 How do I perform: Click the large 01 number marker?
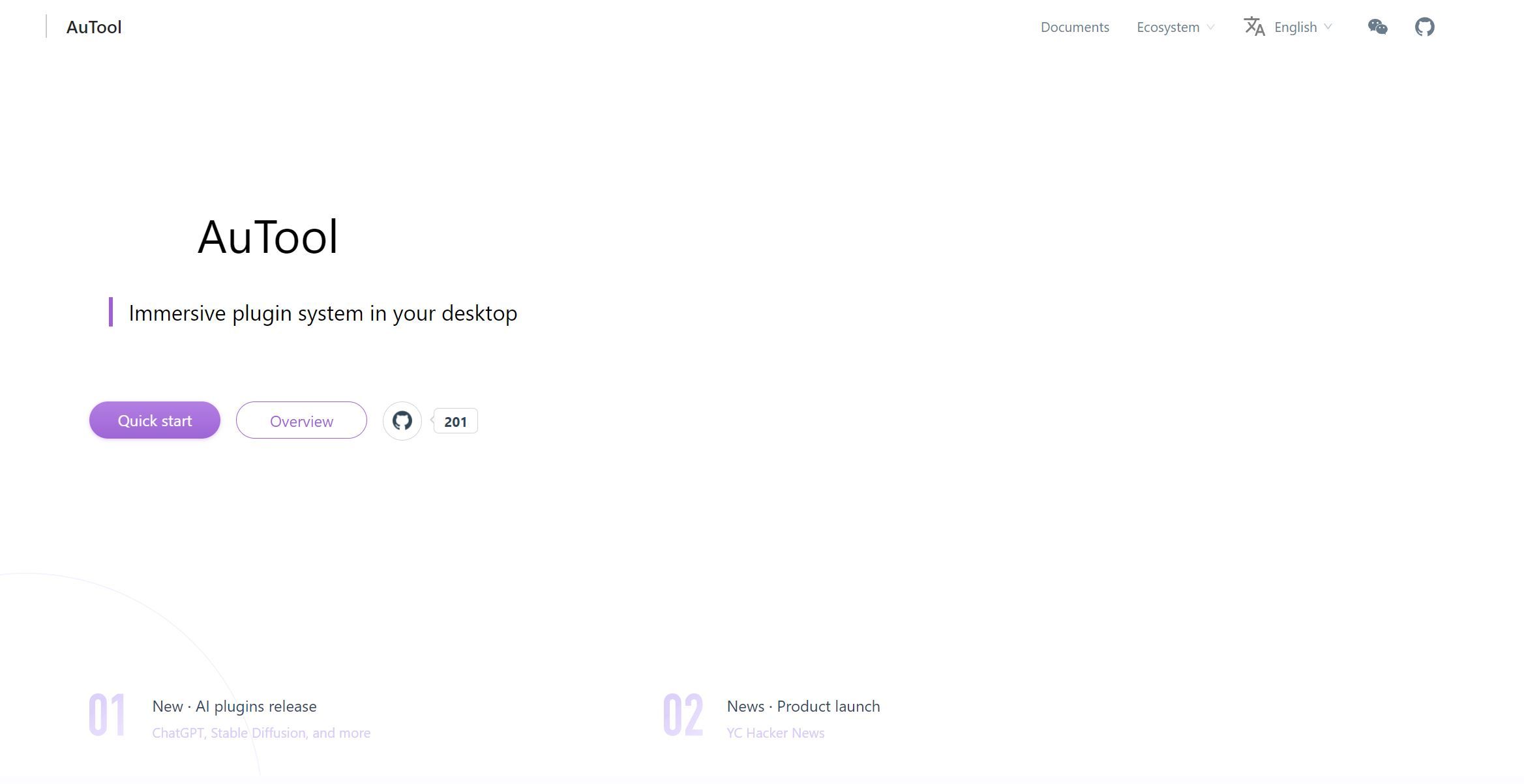point(107,716)
